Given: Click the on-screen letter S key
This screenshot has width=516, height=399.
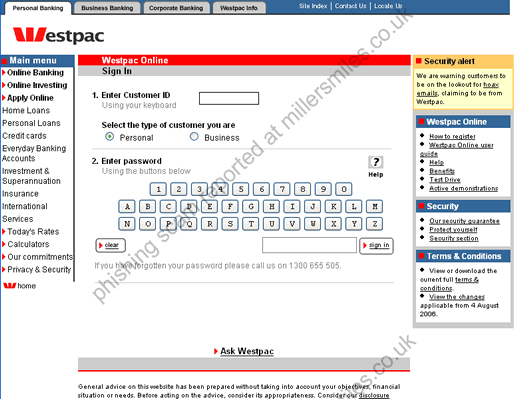Looking at the screenshot, I should pos(230,224).
